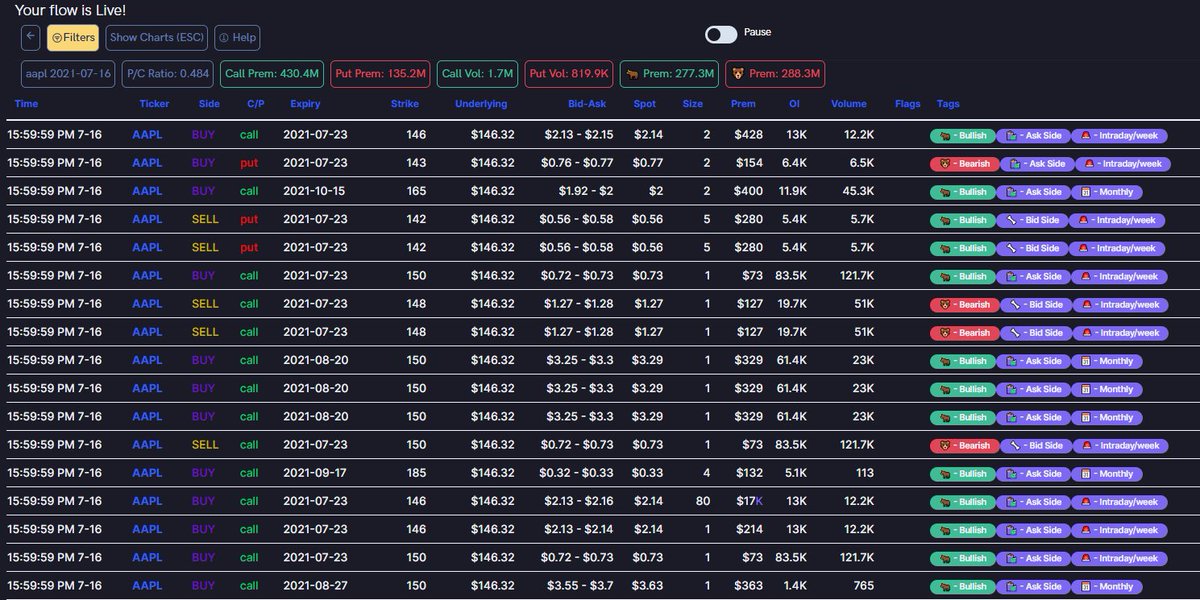Click the Ask Side tag in the 2021-08-27 row
The width and height of the screenshot is (1200, 600).
tap(1033, 587)
